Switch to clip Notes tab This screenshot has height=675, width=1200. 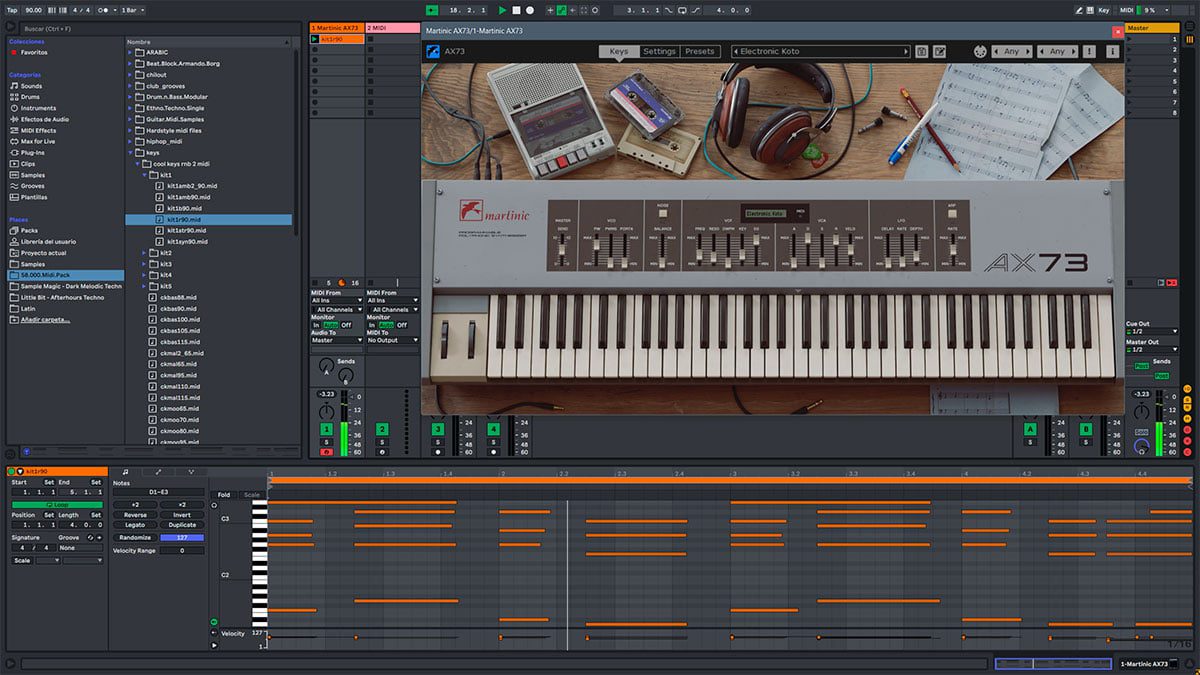125,471
